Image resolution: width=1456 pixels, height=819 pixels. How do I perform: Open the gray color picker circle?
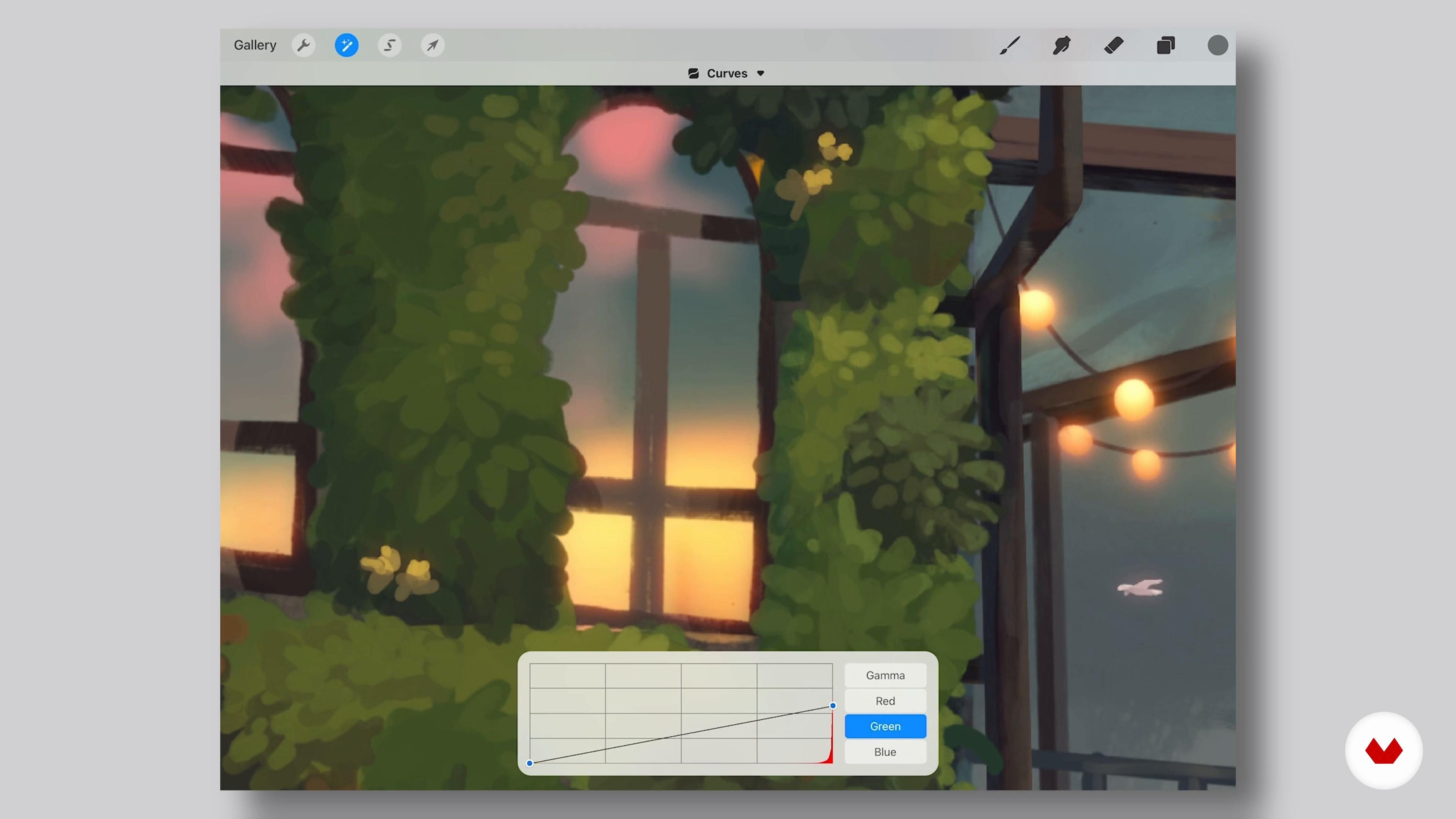coord(1218,45)
